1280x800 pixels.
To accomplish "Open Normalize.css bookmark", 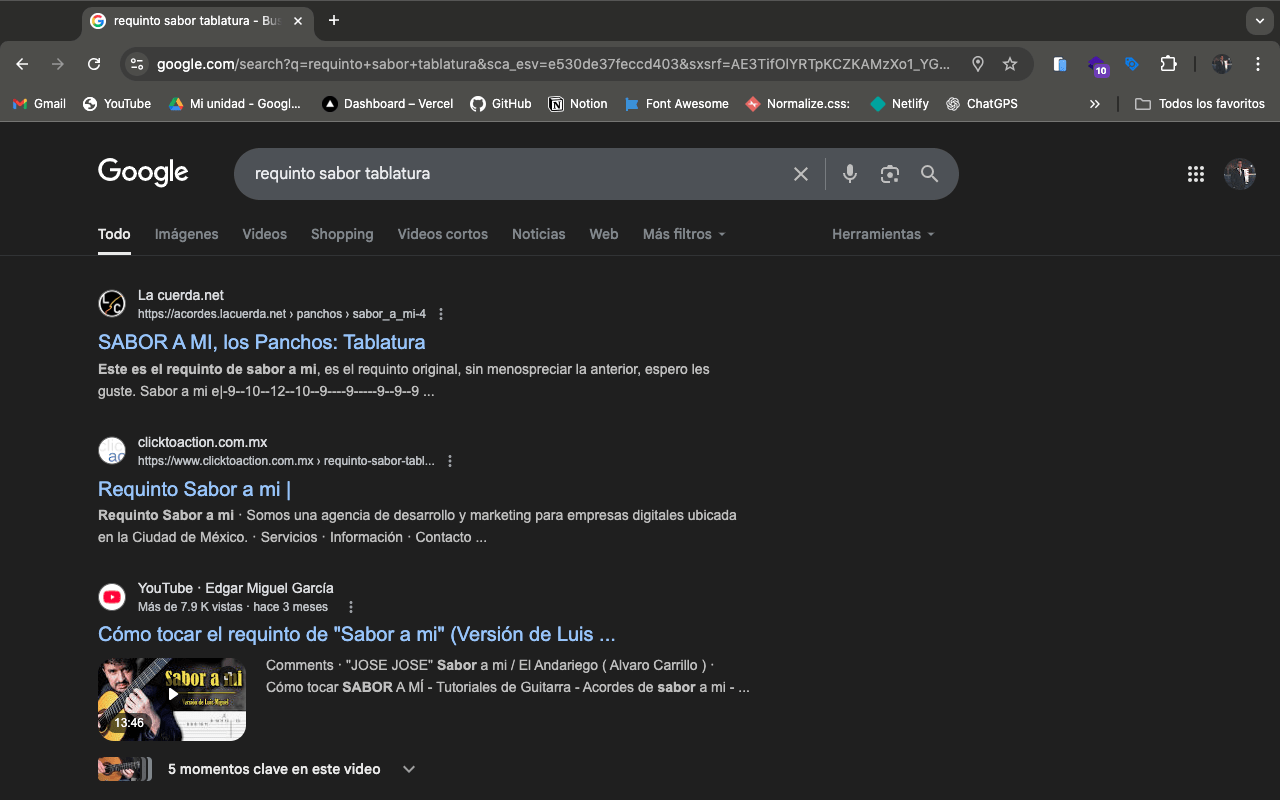I will click(798, 104).
